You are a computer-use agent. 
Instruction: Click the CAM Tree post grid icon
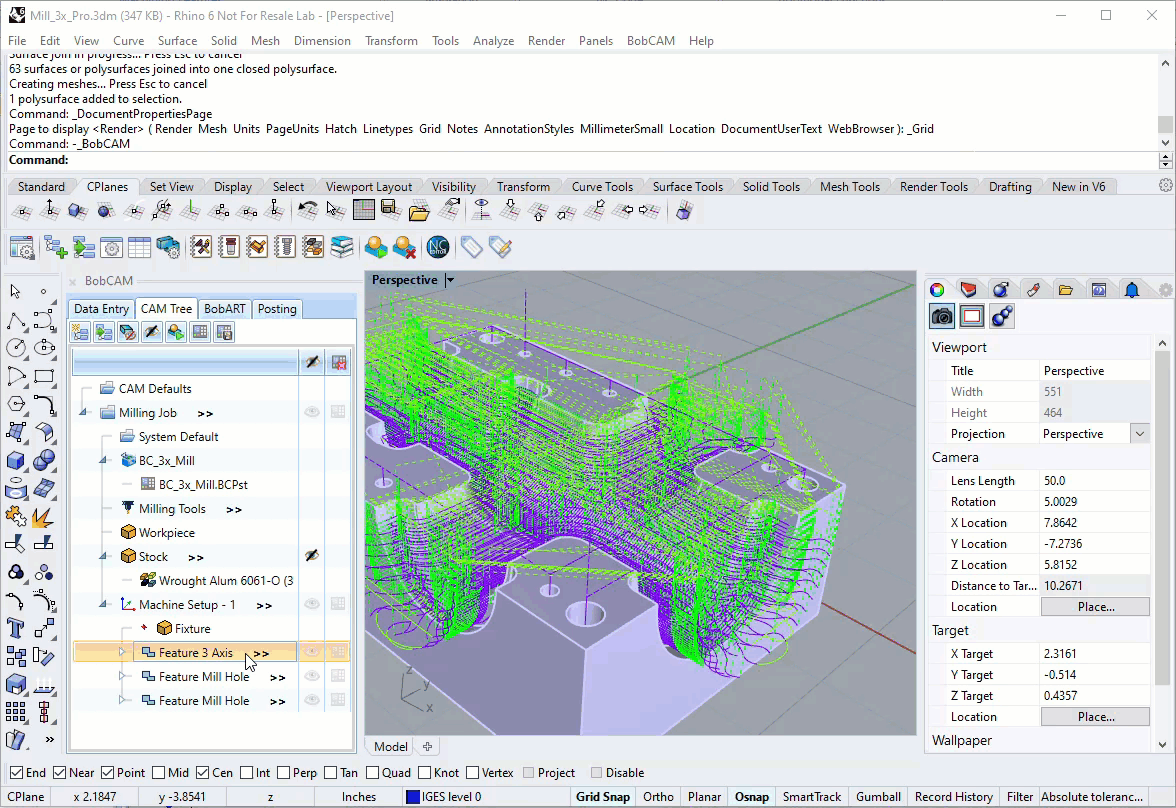pyautogui.click(x=200, y=332)
